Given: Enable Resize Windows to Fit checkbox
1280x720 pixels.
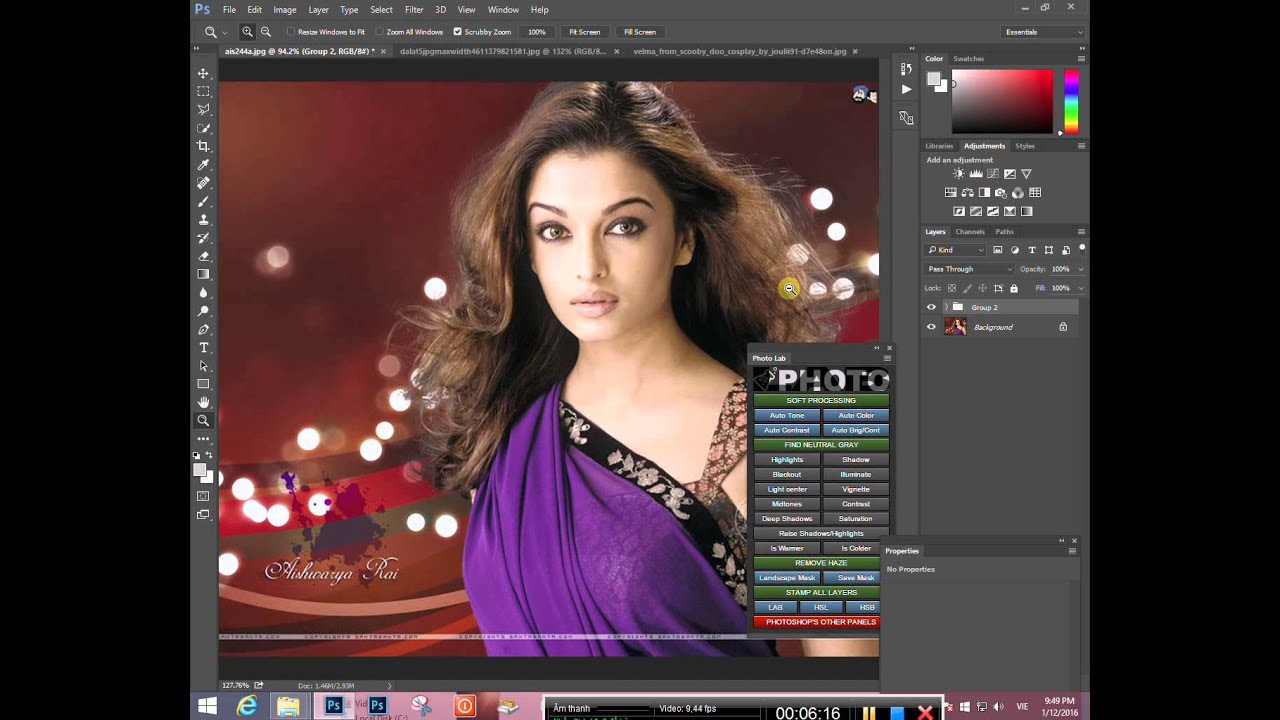Looking at the screenshot, I should (291, 32).
